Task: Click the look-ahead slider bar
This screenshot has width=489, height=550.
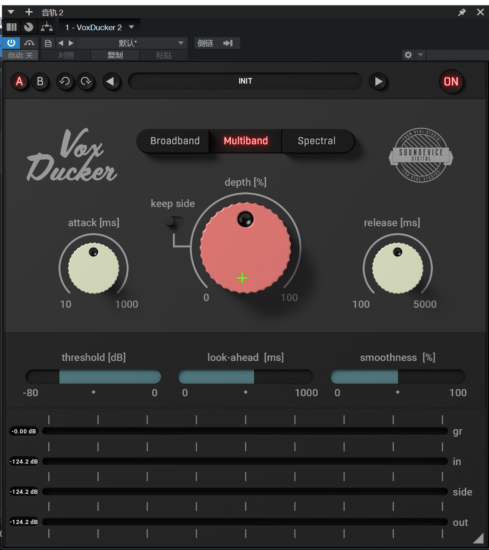Action: pos(246,377)
